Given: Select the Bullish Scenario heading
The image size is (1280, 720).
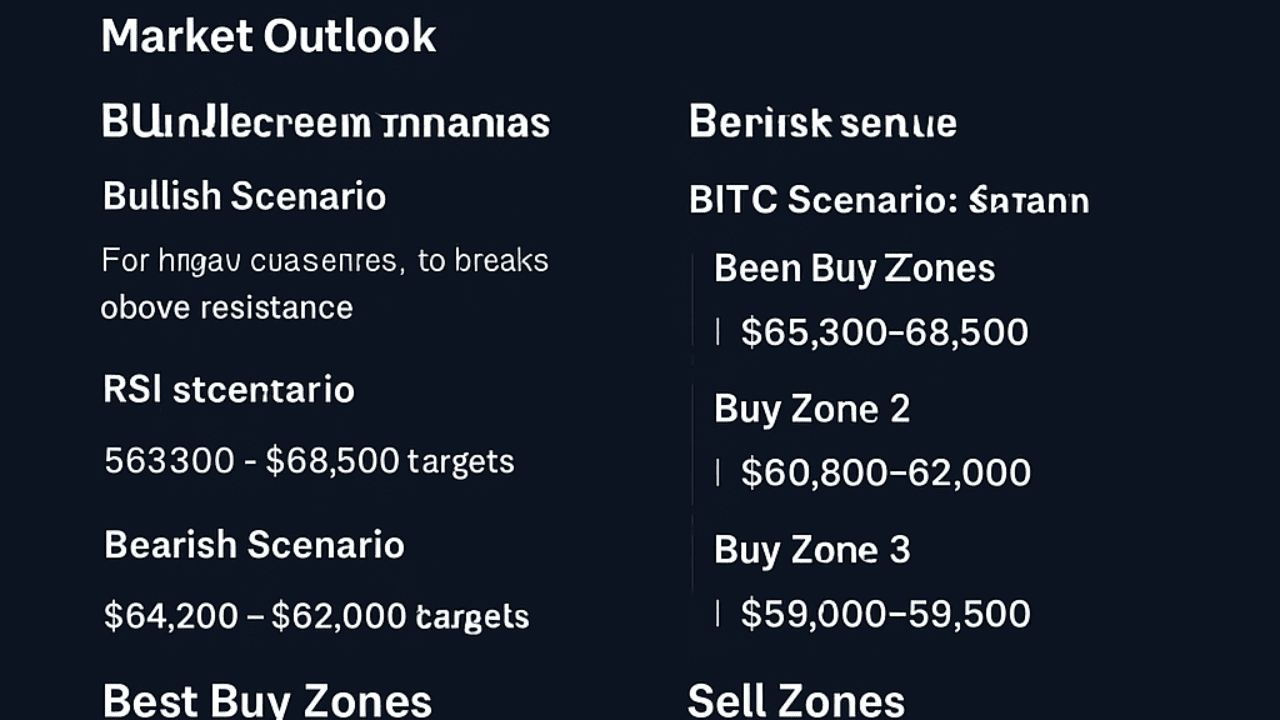Looking at the screenshot, I should (244, 196).
